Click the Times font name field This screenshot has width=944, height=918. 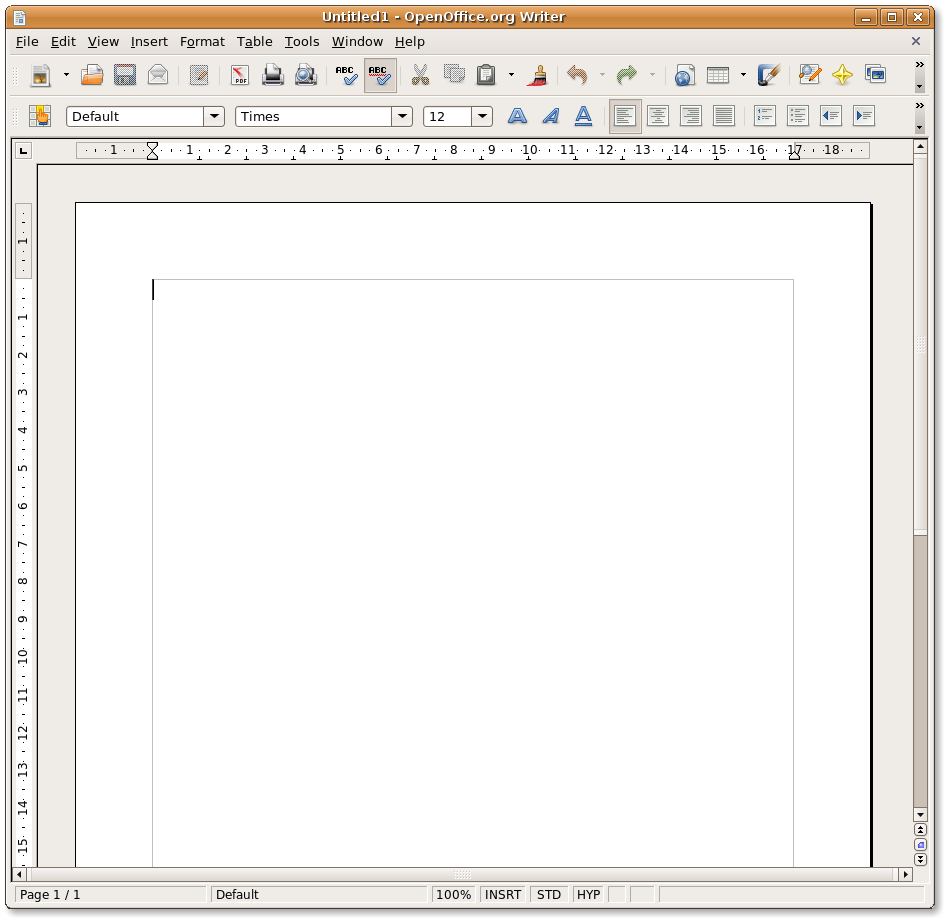pos(313,116)
